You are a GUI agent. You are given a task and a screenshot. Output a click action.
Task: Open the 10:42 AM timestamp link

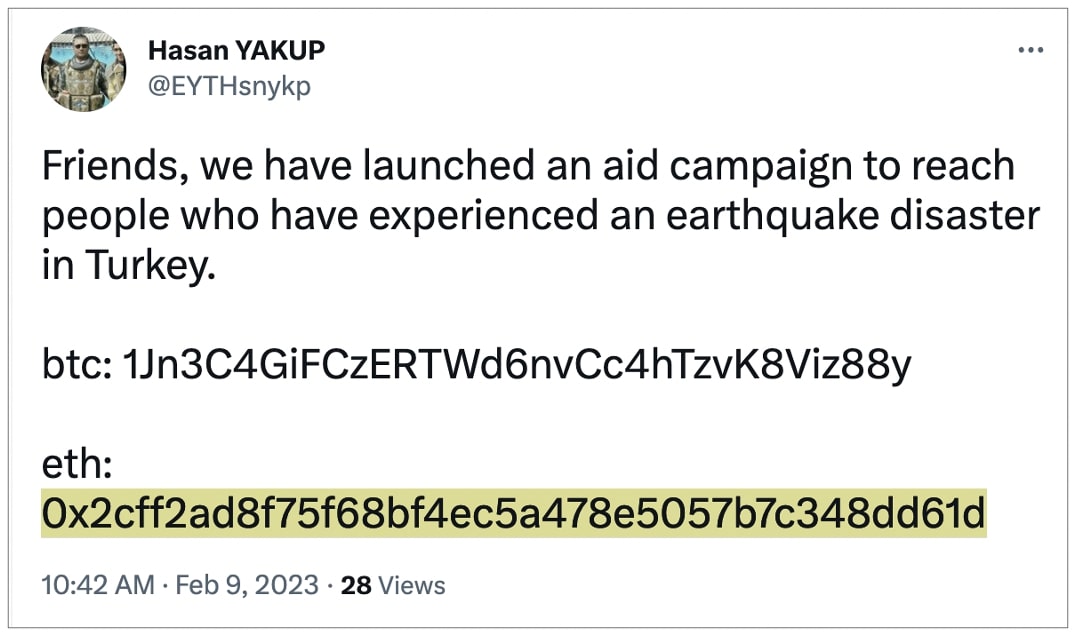coord(98,585)
